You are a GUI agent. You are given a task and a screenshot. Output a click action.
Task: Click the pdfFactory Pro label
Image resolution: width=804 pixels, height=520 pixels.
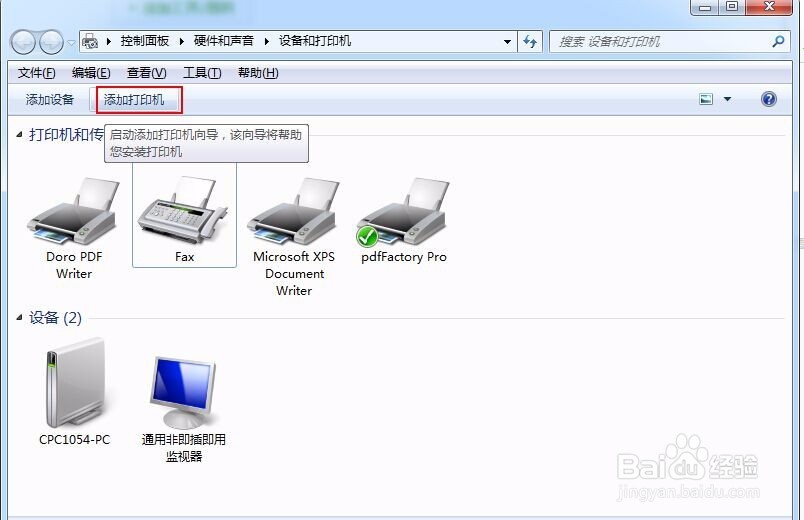point(404,257)
